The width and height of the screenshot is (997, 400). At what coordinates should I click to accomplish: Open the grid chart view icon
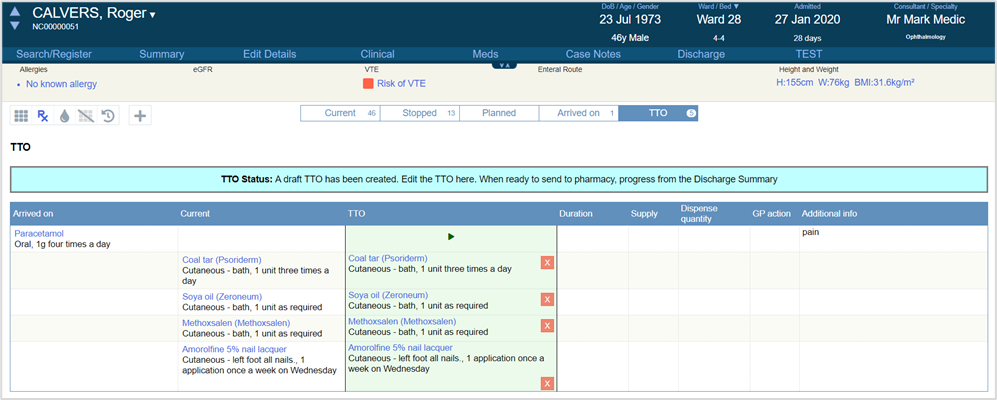tap(20, 116)
